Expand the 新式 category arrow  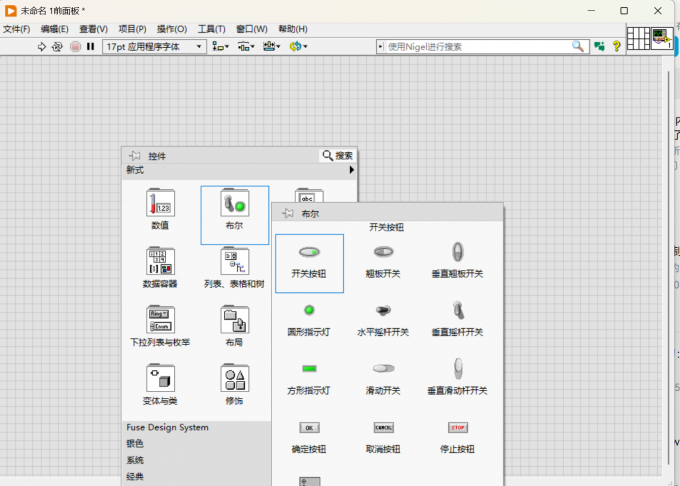352,170
